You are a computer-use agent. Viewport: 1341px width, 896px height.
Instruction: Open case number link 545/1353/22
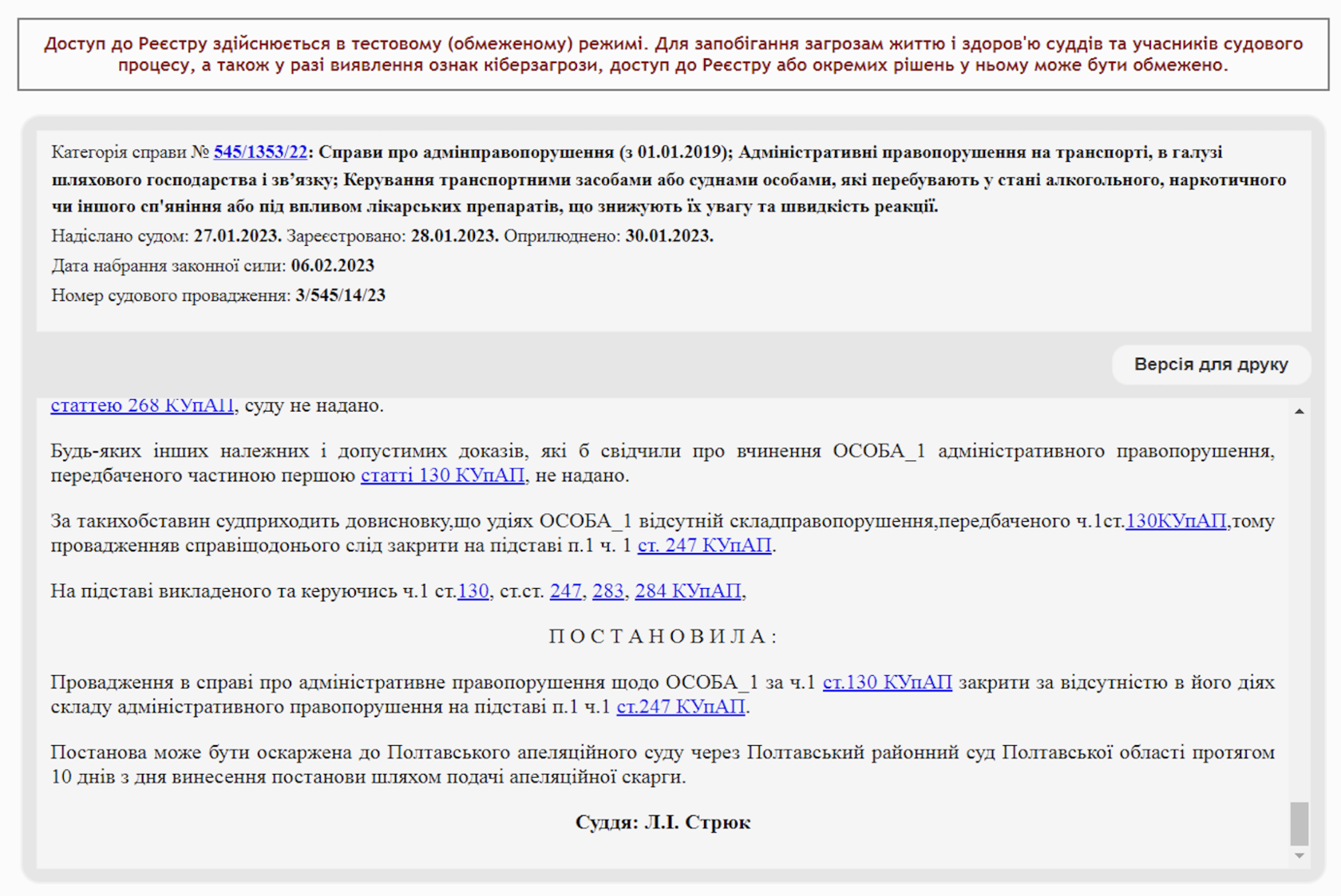click(259, 152)
